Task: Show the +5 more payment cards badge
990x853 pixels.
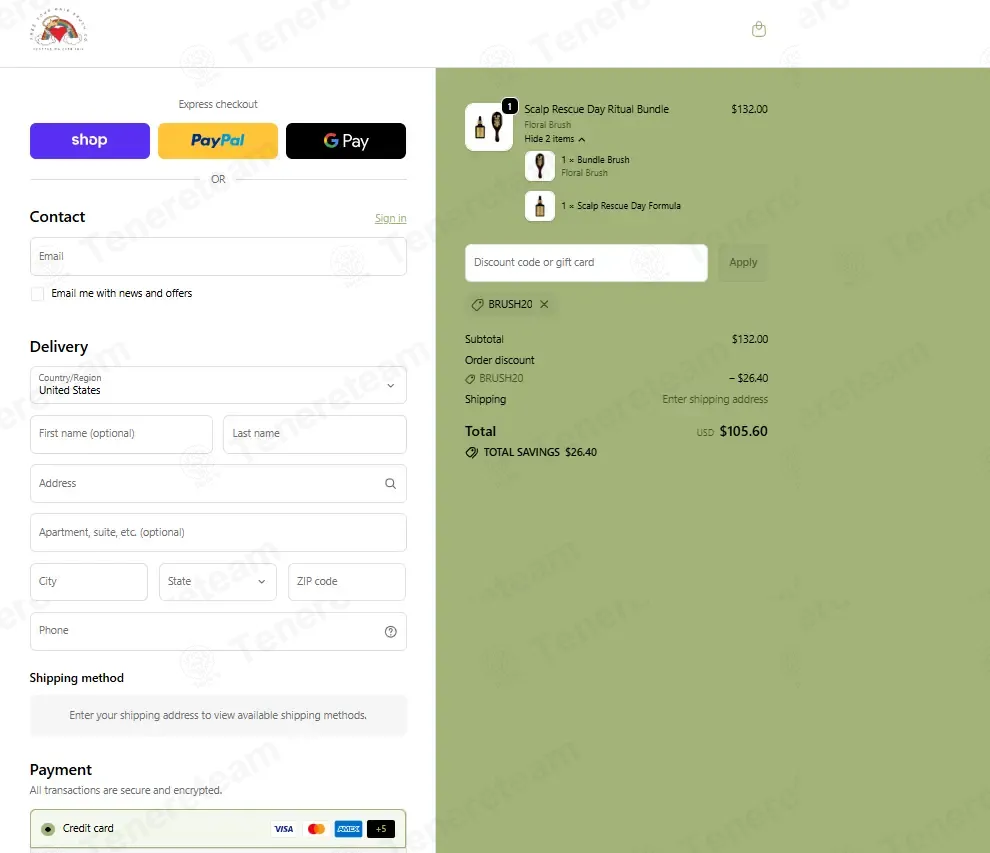Action: 381,829
